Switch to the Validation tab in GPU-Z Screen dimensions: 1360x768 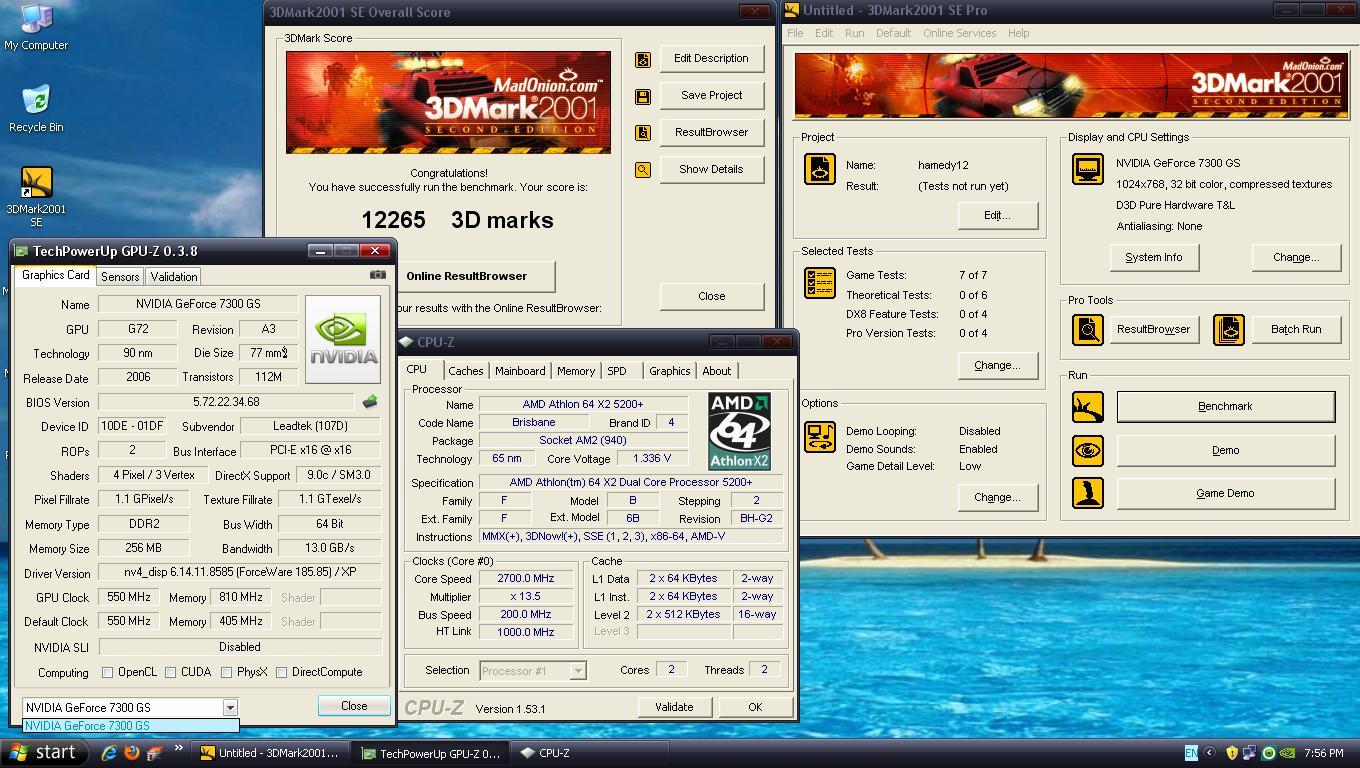(x=174, y=277)
